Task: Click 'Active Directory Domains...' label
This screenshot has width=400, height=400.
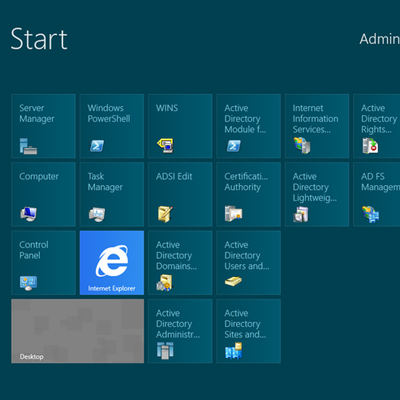Action: click(176, 256)
